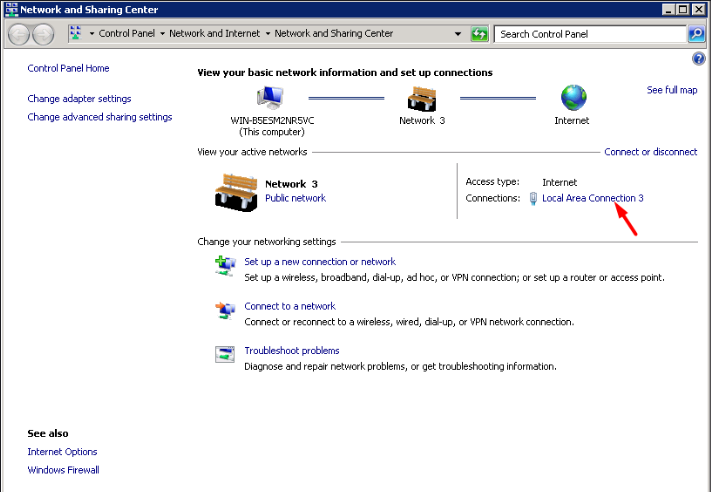711x492 pixels.
Task: Click the help question mark icon
Action: [x=699, y=59]
